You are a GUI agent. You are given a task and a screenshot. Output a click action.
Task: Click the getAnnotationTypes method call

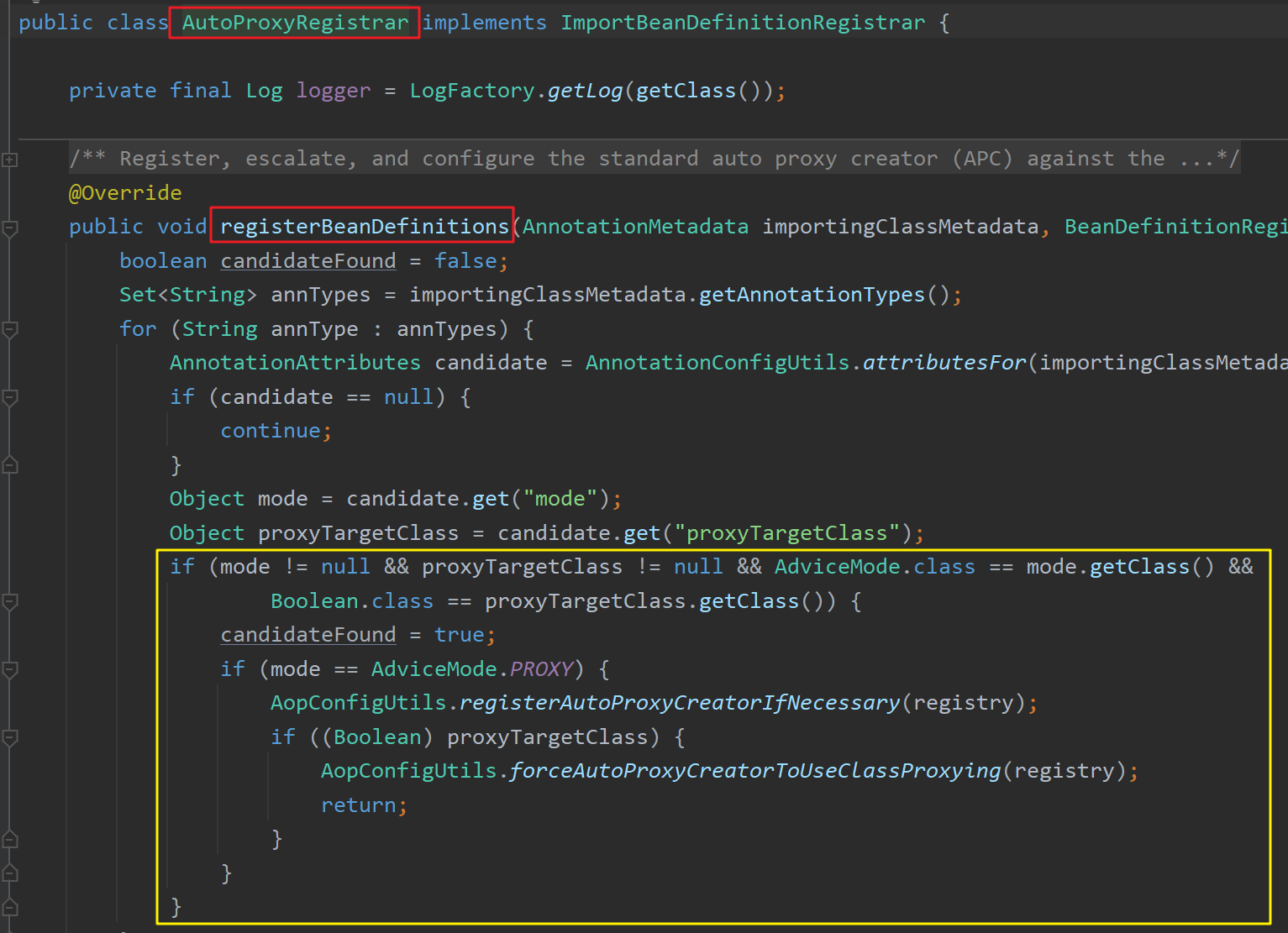pos(812,295)
